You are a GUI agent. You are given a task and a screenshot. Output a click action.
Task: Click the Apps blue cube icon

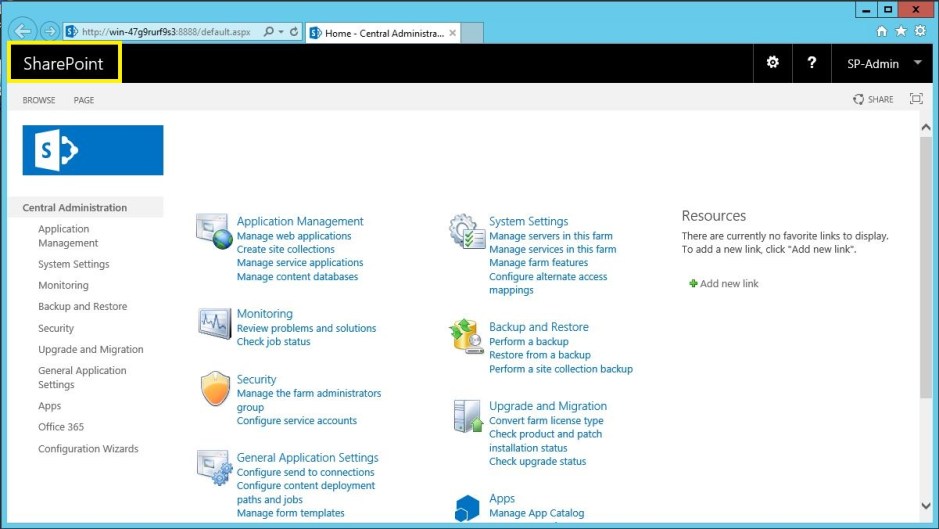click(x=467, y=507)
